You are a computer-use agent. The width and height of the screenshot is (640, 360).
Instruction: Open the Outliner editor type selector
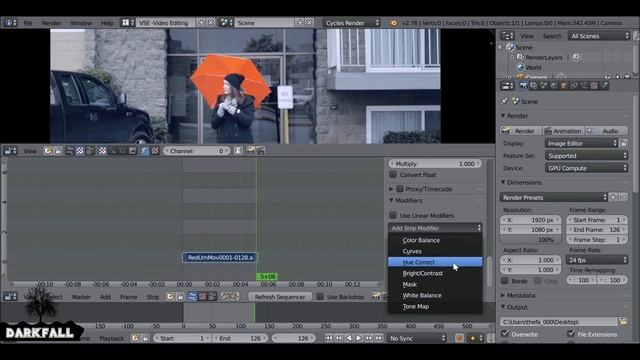click(507, 36)
